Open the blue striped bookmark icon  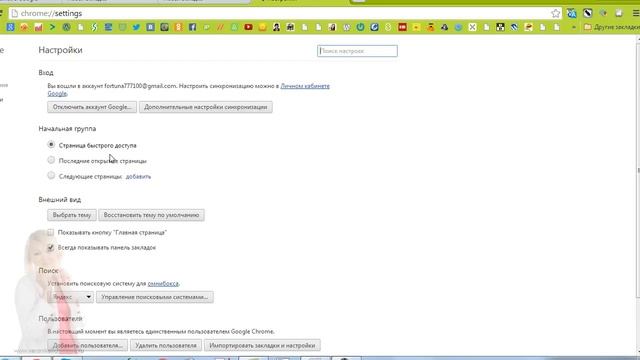(x=514, y=27)
